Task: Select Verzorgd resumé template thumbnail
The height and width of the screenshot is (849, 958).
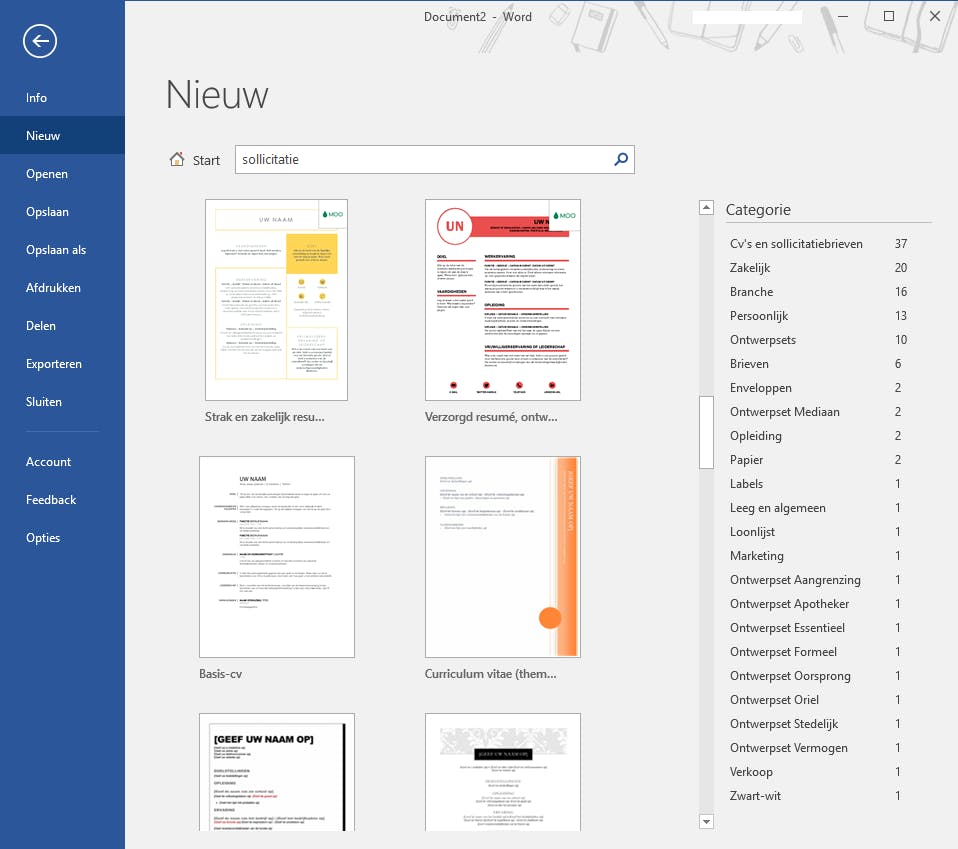Action: tap(503, 300)
